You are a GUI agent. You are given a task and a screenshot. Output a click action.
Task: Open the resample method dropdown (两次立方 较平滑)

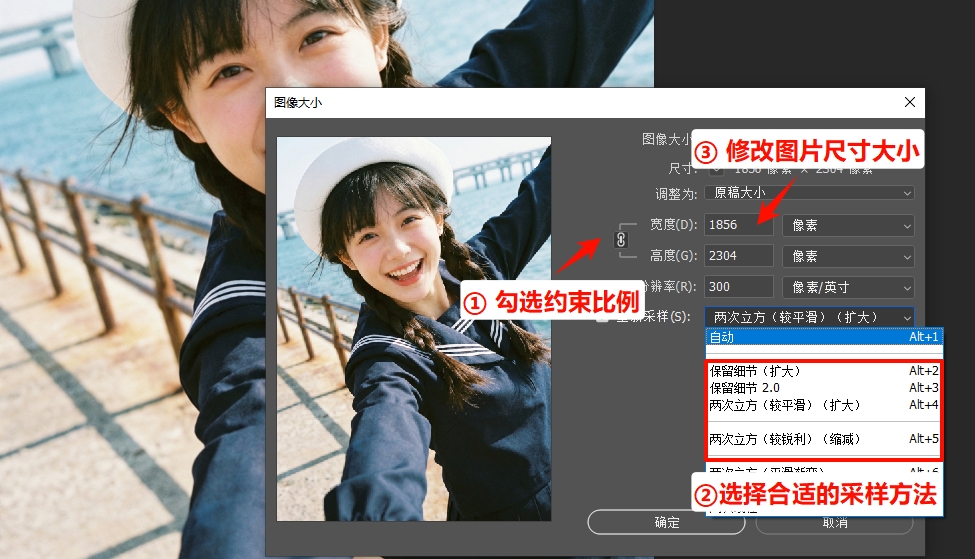(809, 317)
